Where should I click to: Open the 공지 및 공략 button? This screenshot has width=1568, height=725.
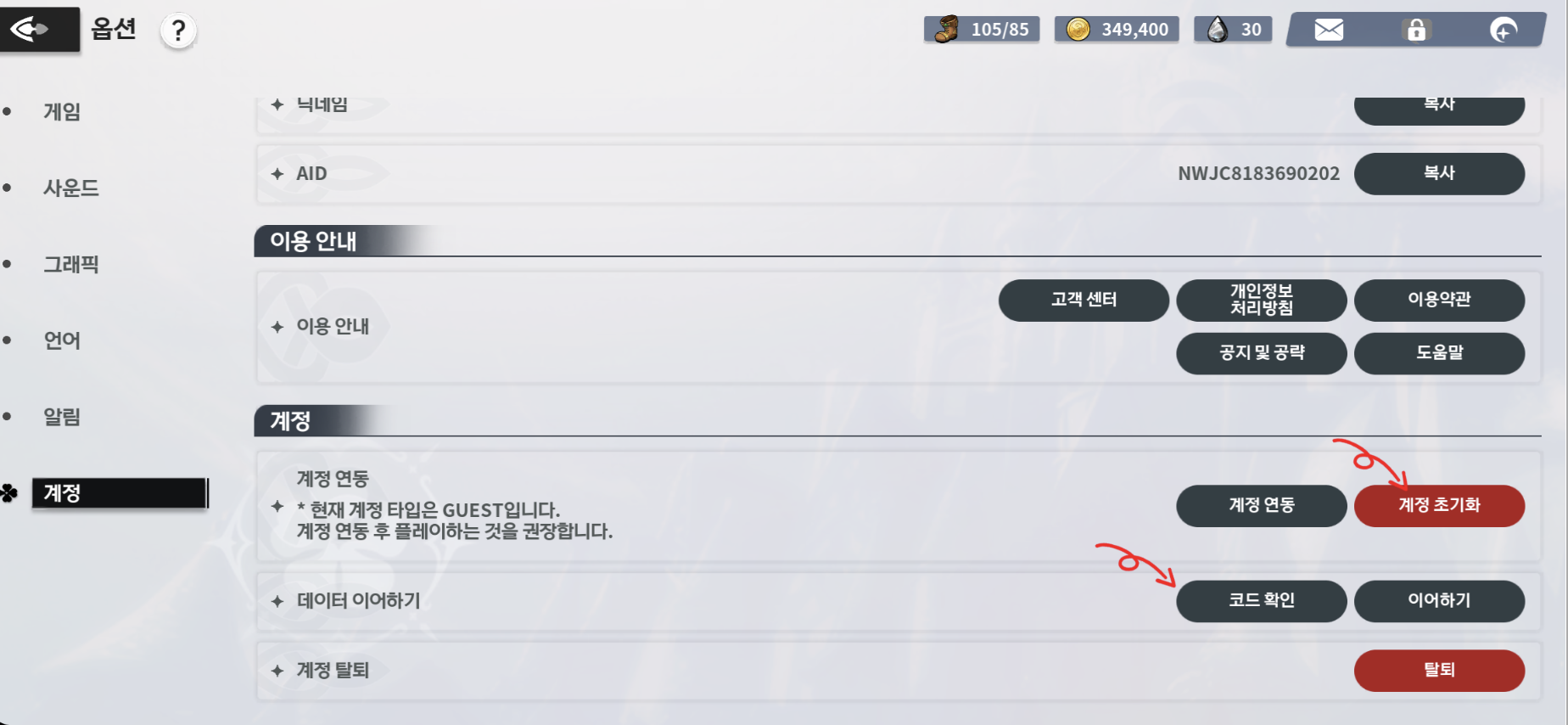pyautogui.click(x=1261, y=352)
